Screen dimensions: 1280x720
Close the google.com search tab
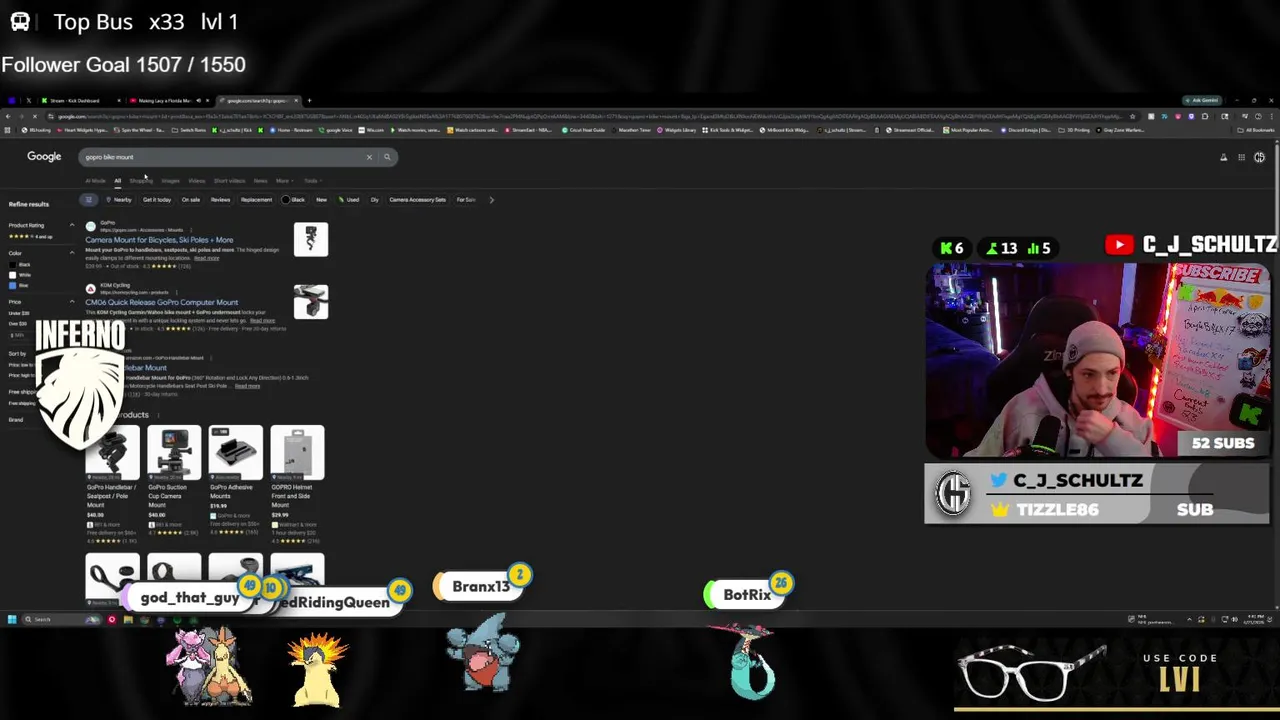tap(296, 100)
